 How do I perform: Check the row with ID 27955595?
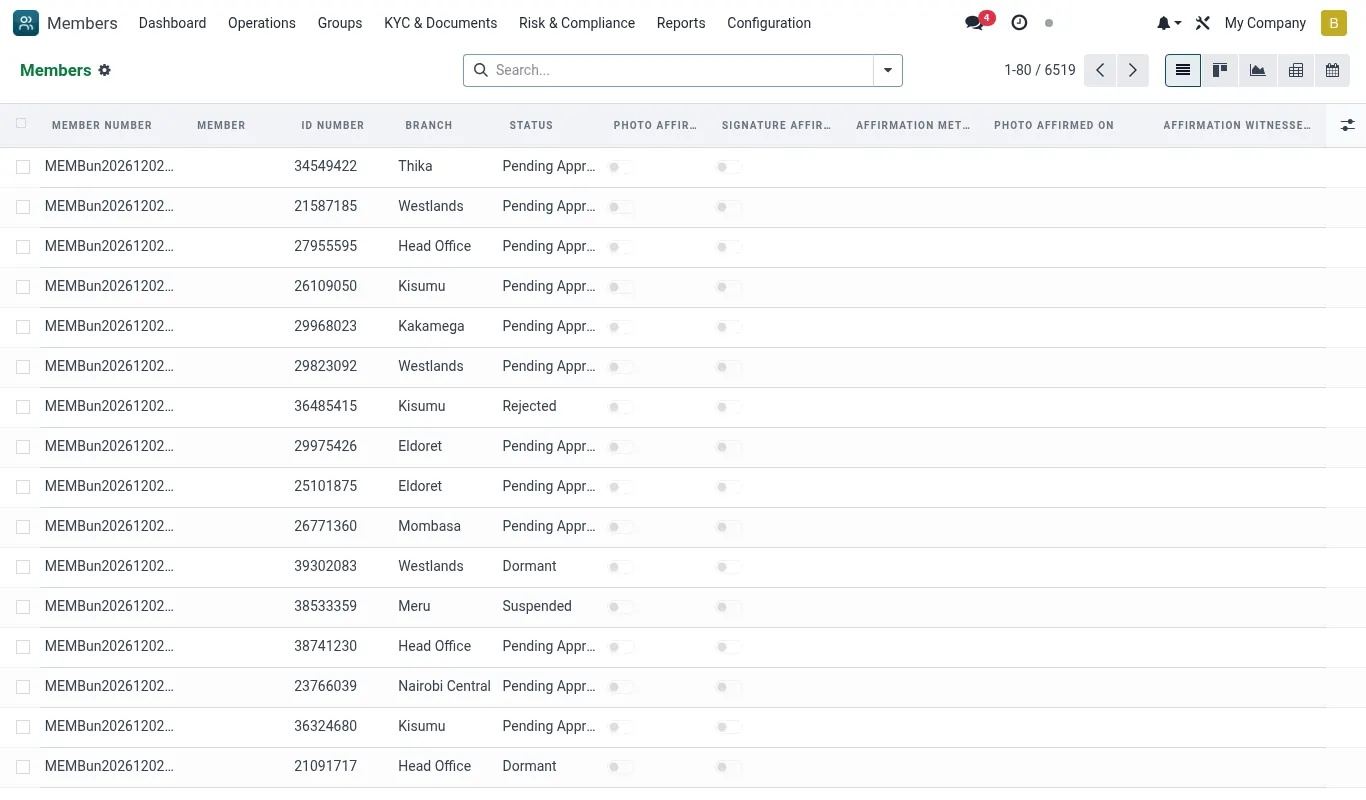[x=23, y=247]
